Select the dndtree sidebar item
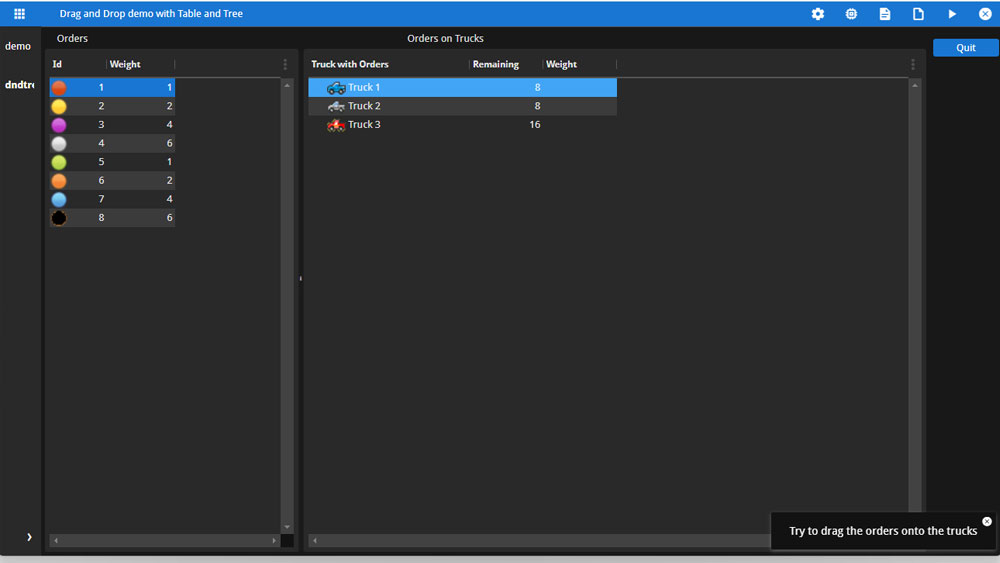This screenshot has height=563, width=1000. (x=20, y=85)
